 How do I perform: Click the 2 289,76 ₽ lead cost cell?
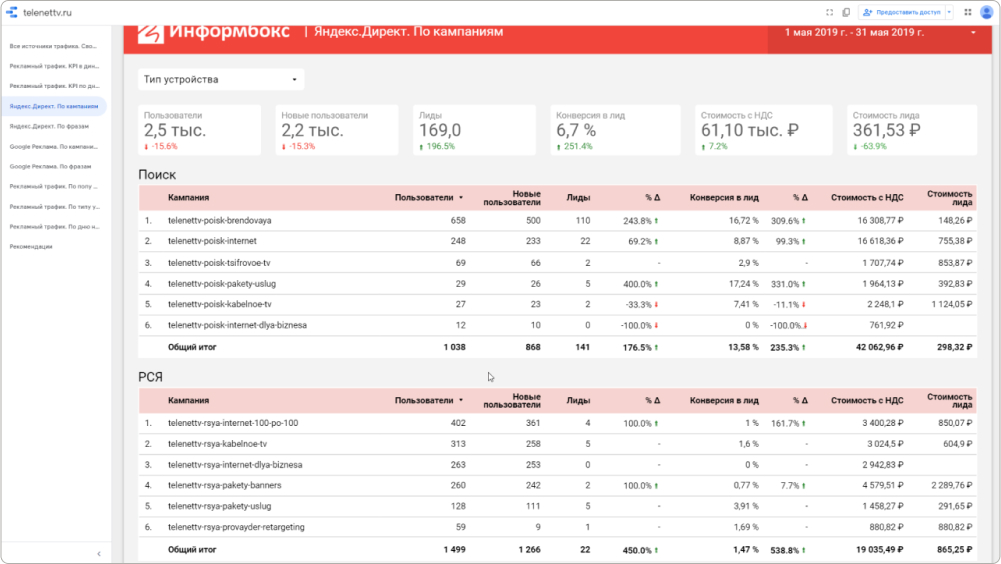click(952, 485)
